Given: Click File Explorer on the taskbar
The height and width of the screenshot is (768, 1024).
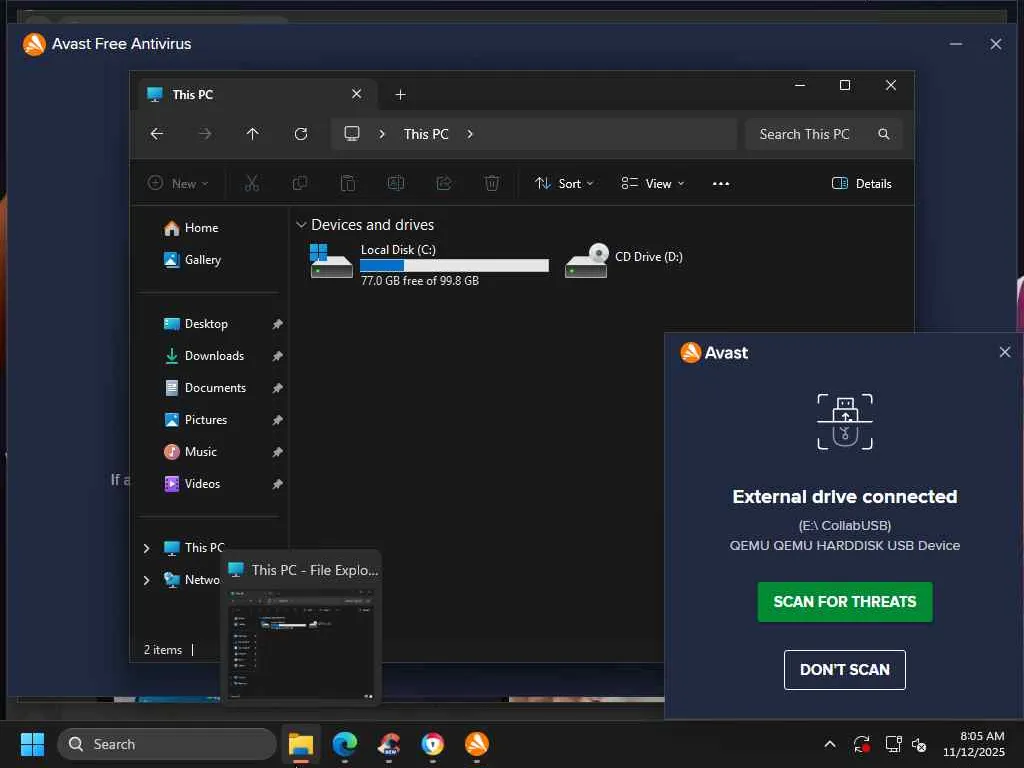Looking at the screenshot, I should click(x=301, y=744).
